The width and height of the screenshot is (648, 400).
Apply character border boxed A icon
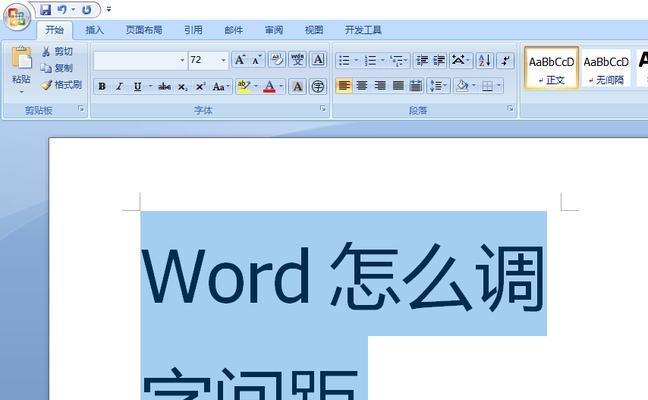[x=318, y=60]
